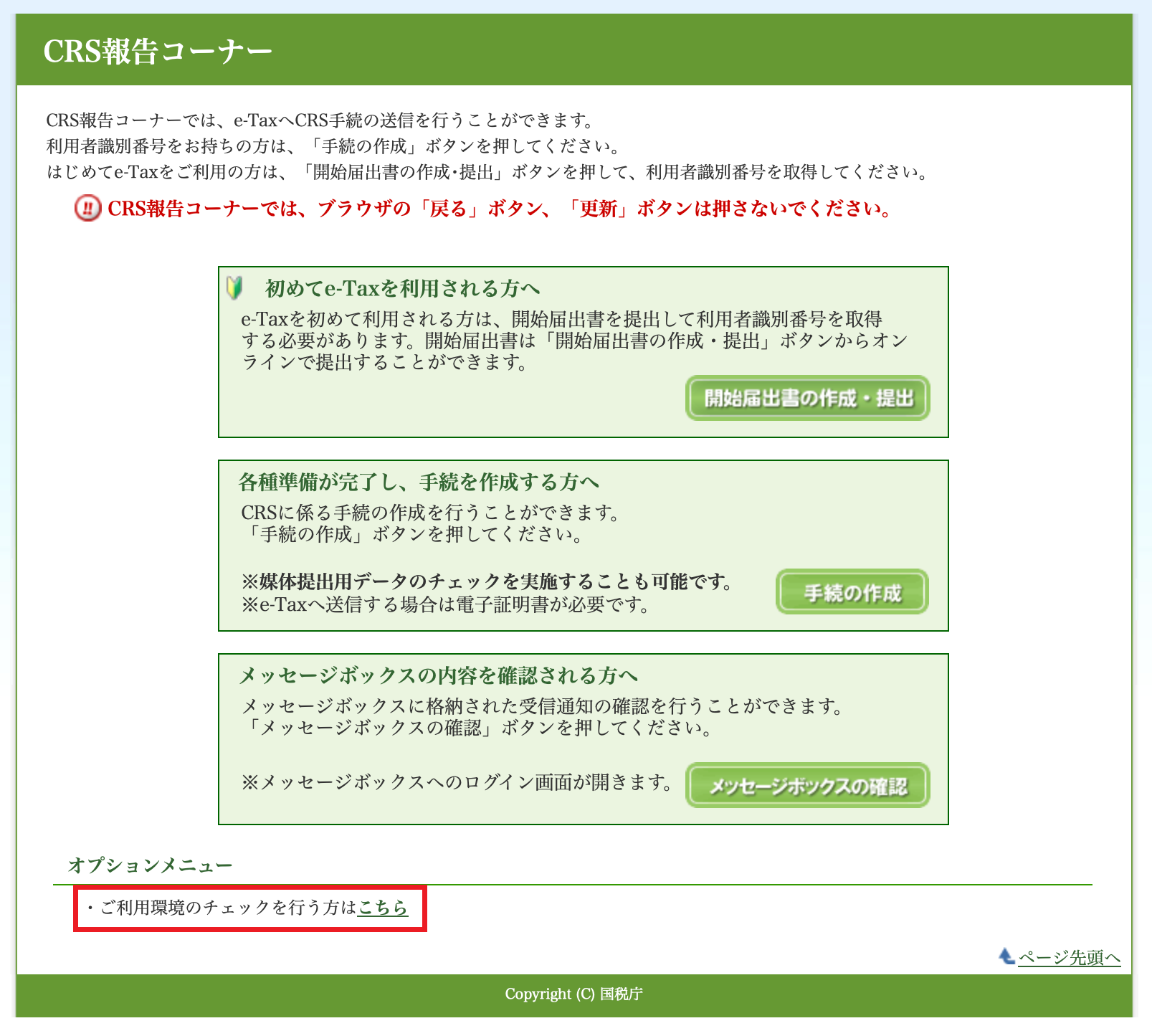Screen dimensions: 1152x1036
Task: Click Copyright (C) 国税庁 footer text
Action: point(573,994)
